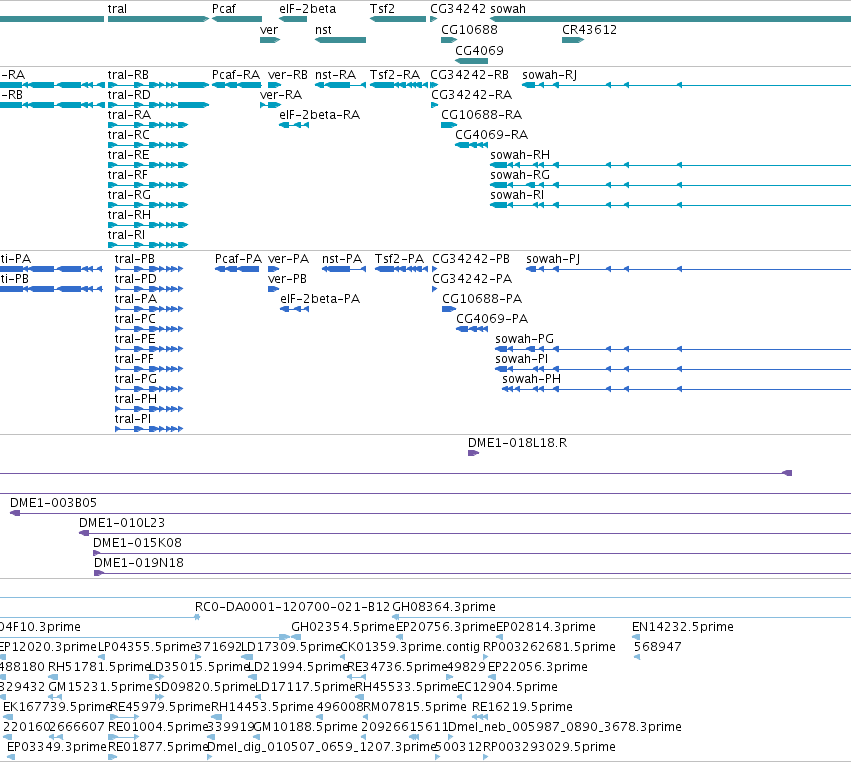
Task: Select the nst-RA transcript
Action: coord(340,85)
